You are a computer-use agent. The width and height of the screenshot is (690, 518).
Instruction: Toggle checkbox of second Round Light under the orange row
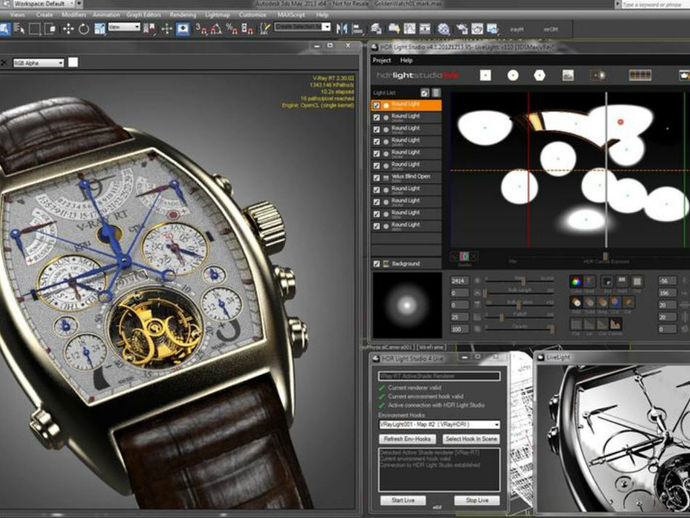[x=377, y=129]
